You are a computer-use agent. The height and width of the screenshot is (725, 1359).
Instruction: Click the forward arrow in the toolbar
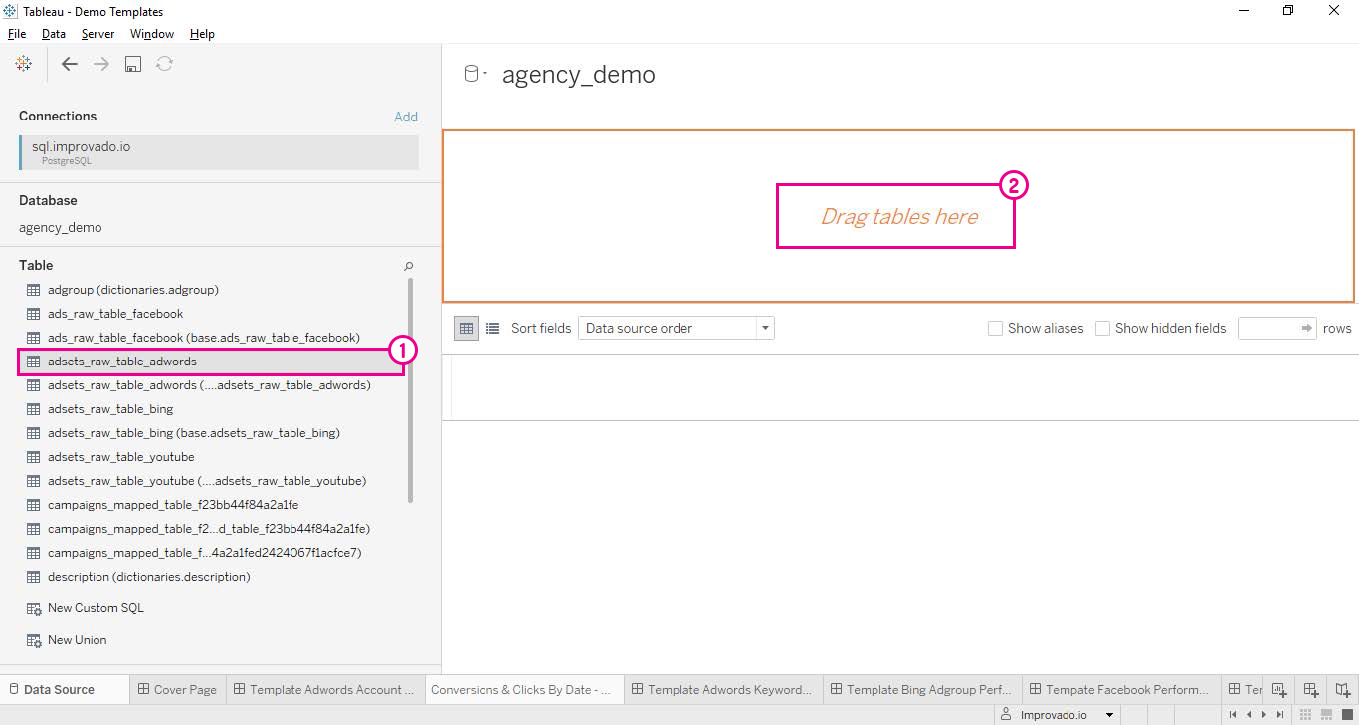(101, 64)
